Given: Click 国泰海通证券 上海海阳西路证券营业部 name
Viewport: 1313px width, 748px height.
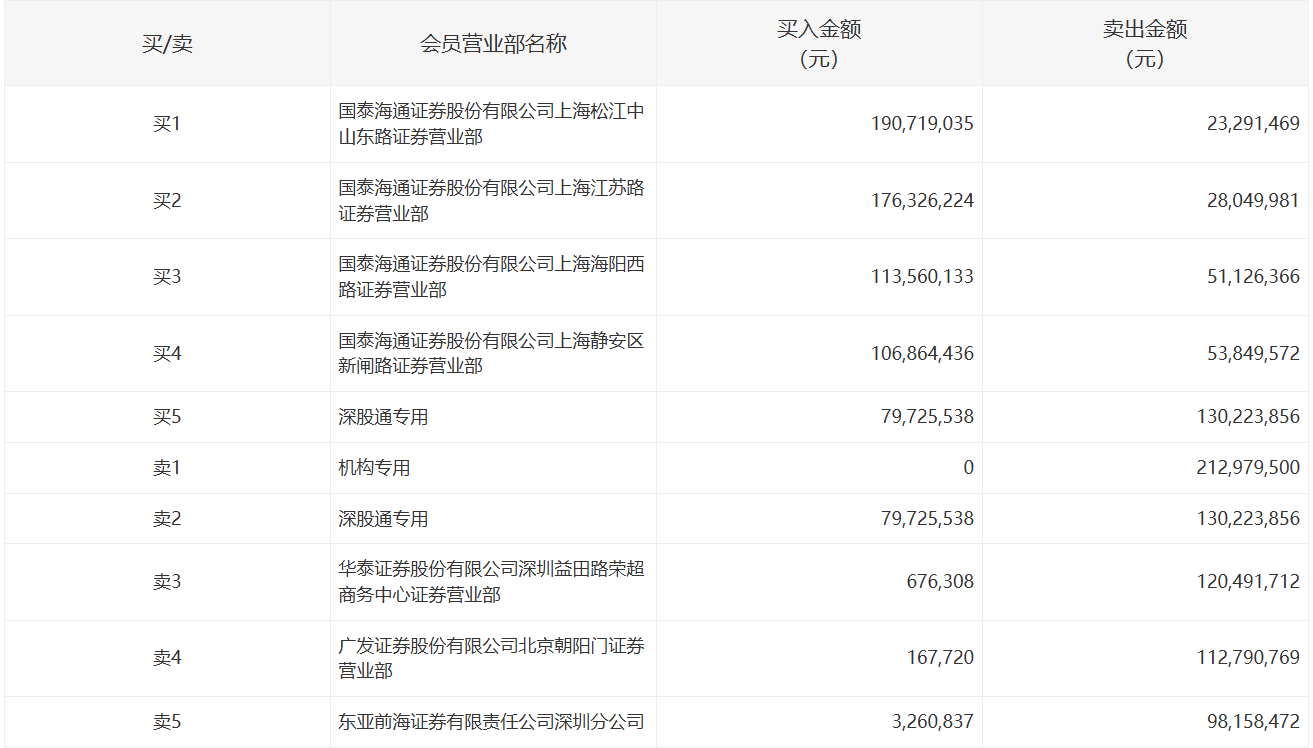Looking at the screenshot, I should coord(491,277).
